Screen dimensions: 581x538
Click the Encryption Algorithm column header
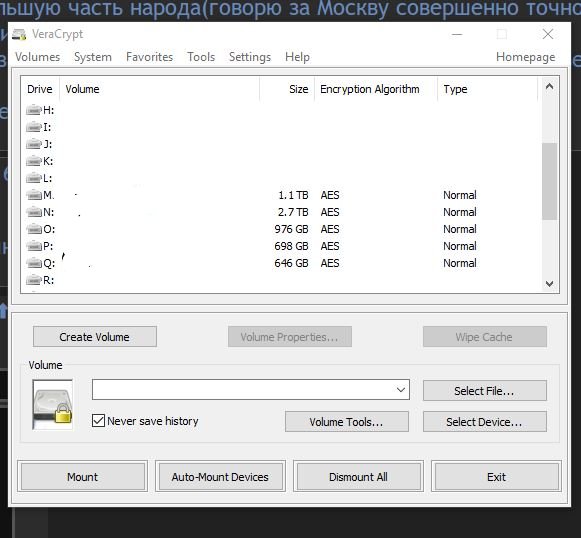pyautogui.click(x=376, y=89)
